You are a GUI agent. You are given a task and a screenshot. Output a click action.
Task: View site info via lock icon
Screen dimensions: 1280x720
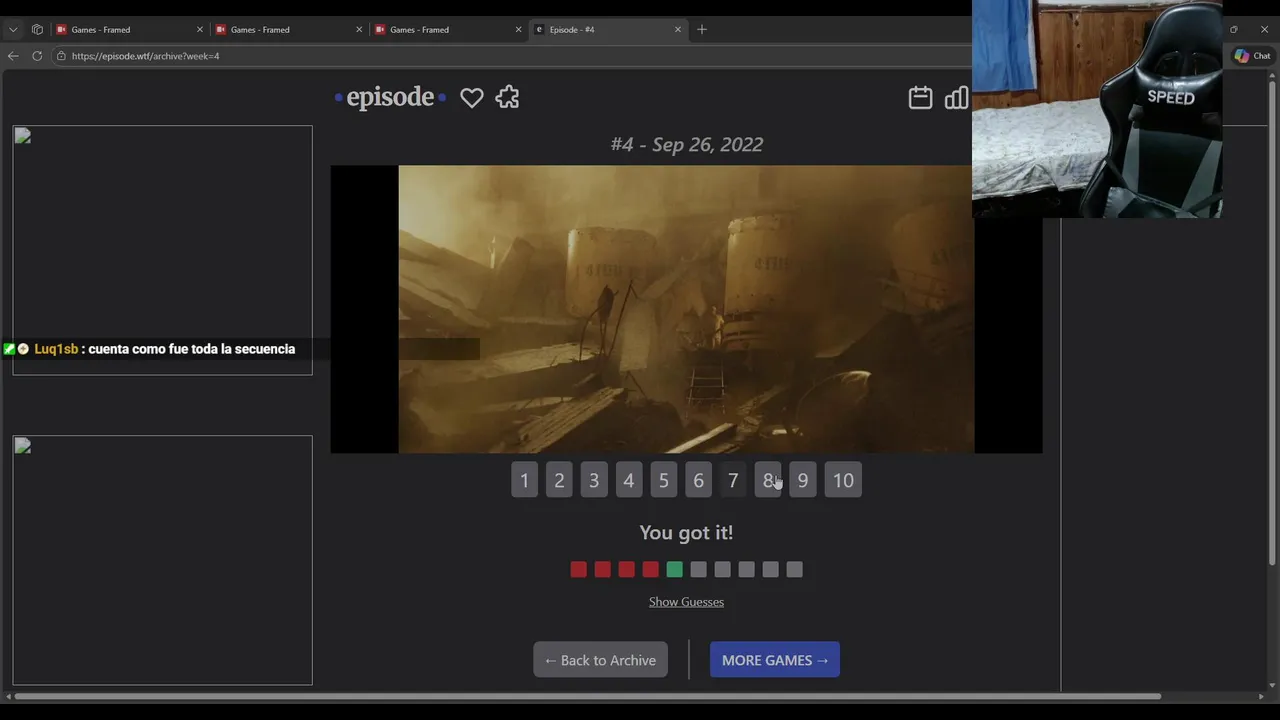point(61,56)
